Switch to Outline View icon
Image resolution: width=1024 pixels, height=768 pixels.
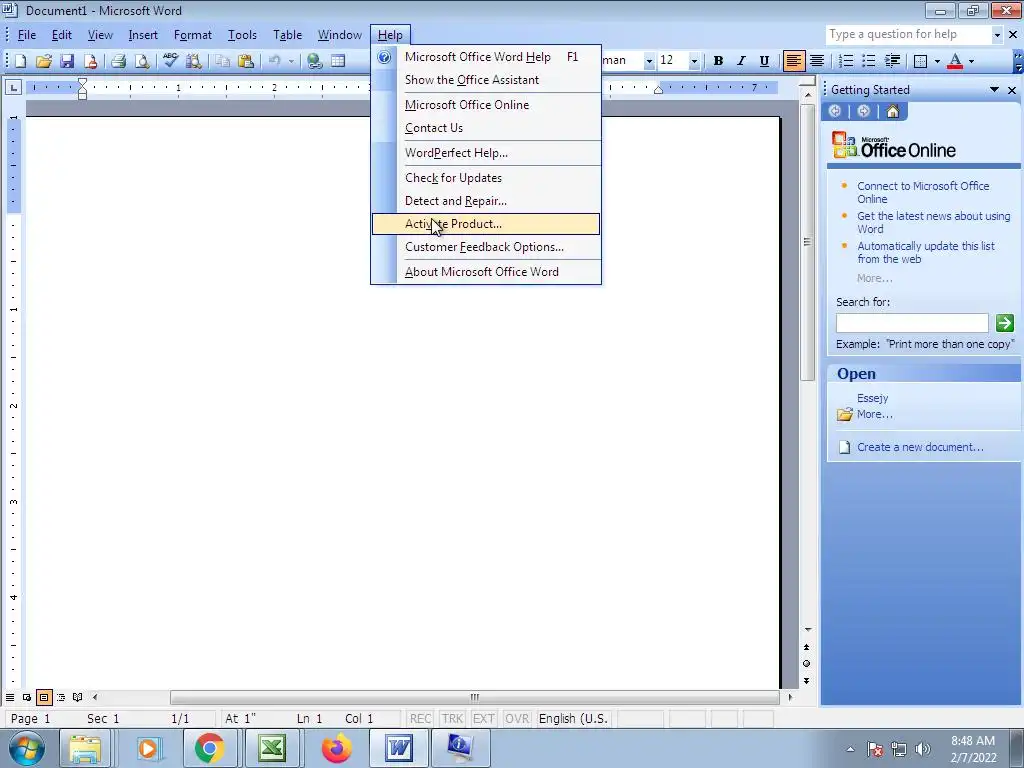click(61, 697)
